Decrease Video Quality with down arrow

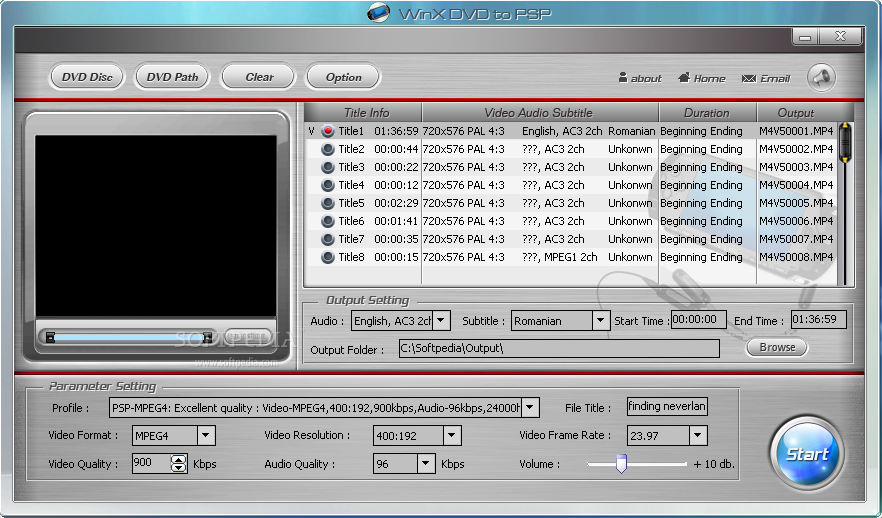179,468
